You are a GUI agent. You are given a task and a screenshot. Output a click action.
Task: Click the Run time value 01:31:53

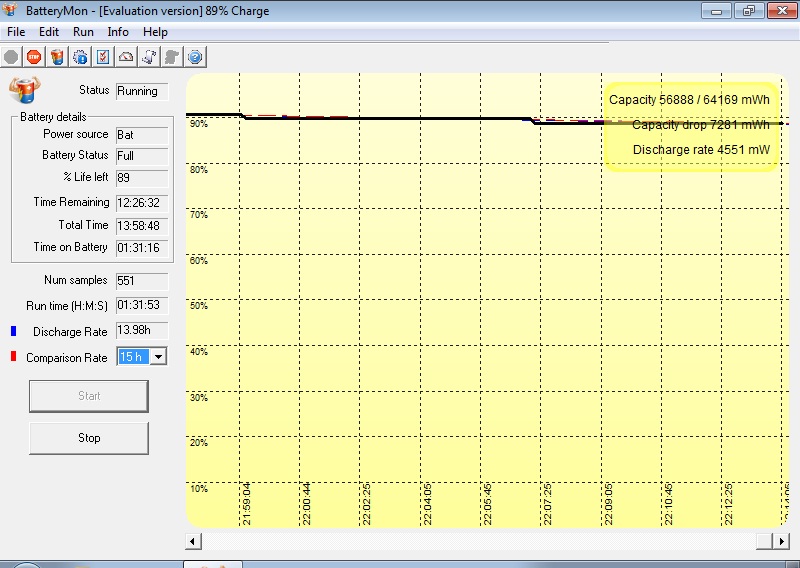142,306
